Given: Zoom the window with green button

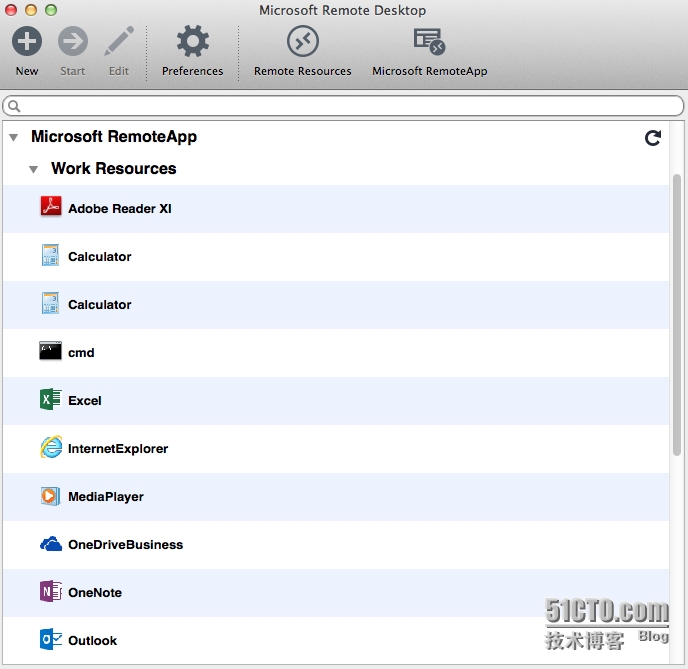Looking at the screenshot, I should pyautogui.click(x=51, y=10).
